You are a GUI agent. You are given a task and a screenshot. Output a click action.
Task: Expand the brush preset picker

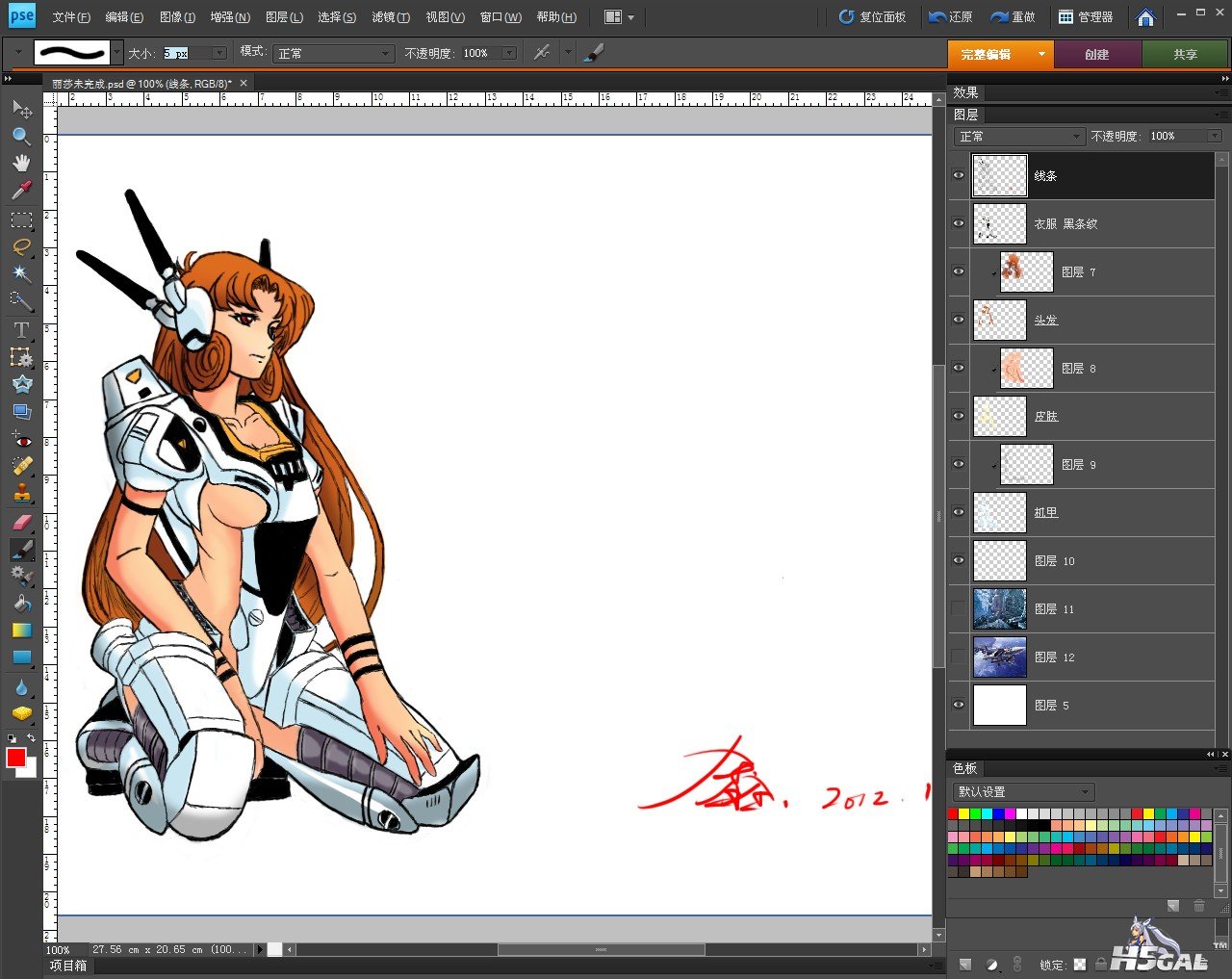116,53
